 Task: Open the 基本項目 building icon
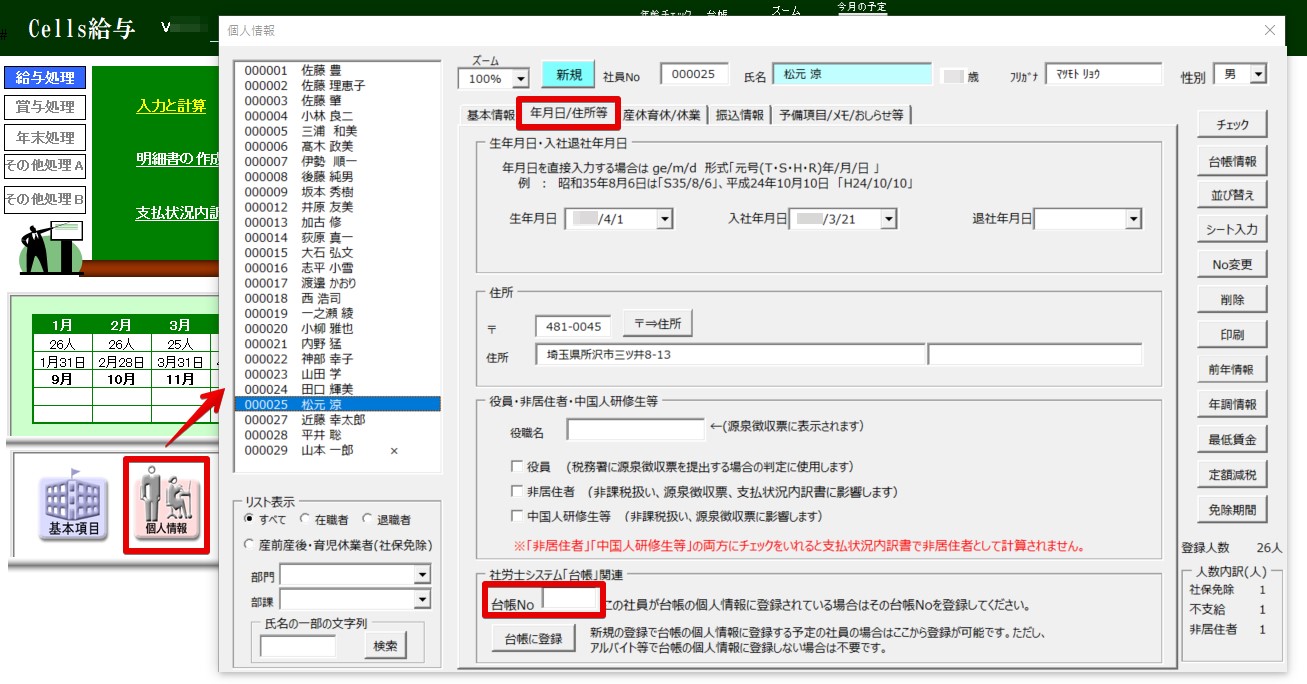point(74,503)
